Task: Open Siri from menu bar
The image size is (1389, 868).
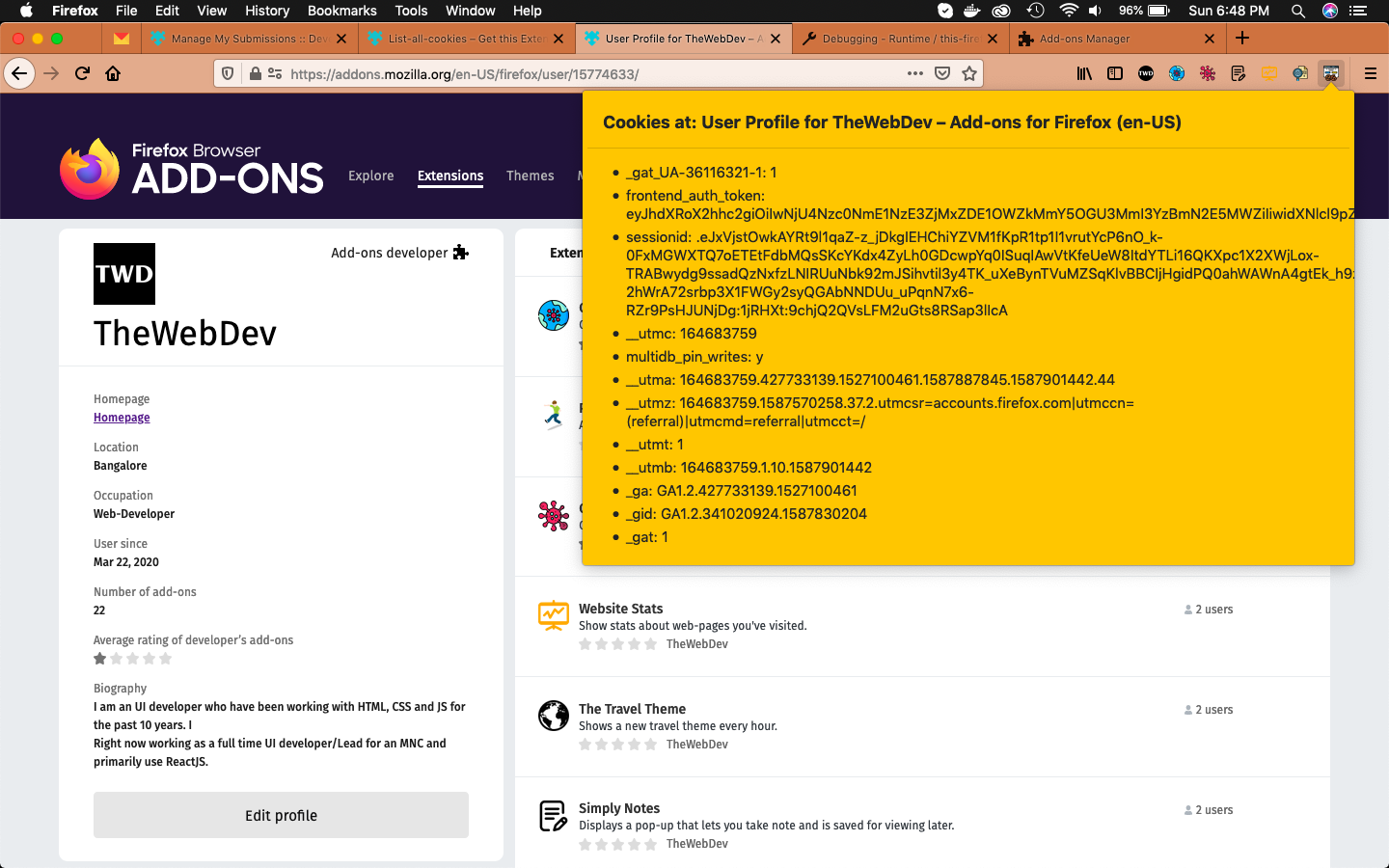Action: coord(1330,11)
